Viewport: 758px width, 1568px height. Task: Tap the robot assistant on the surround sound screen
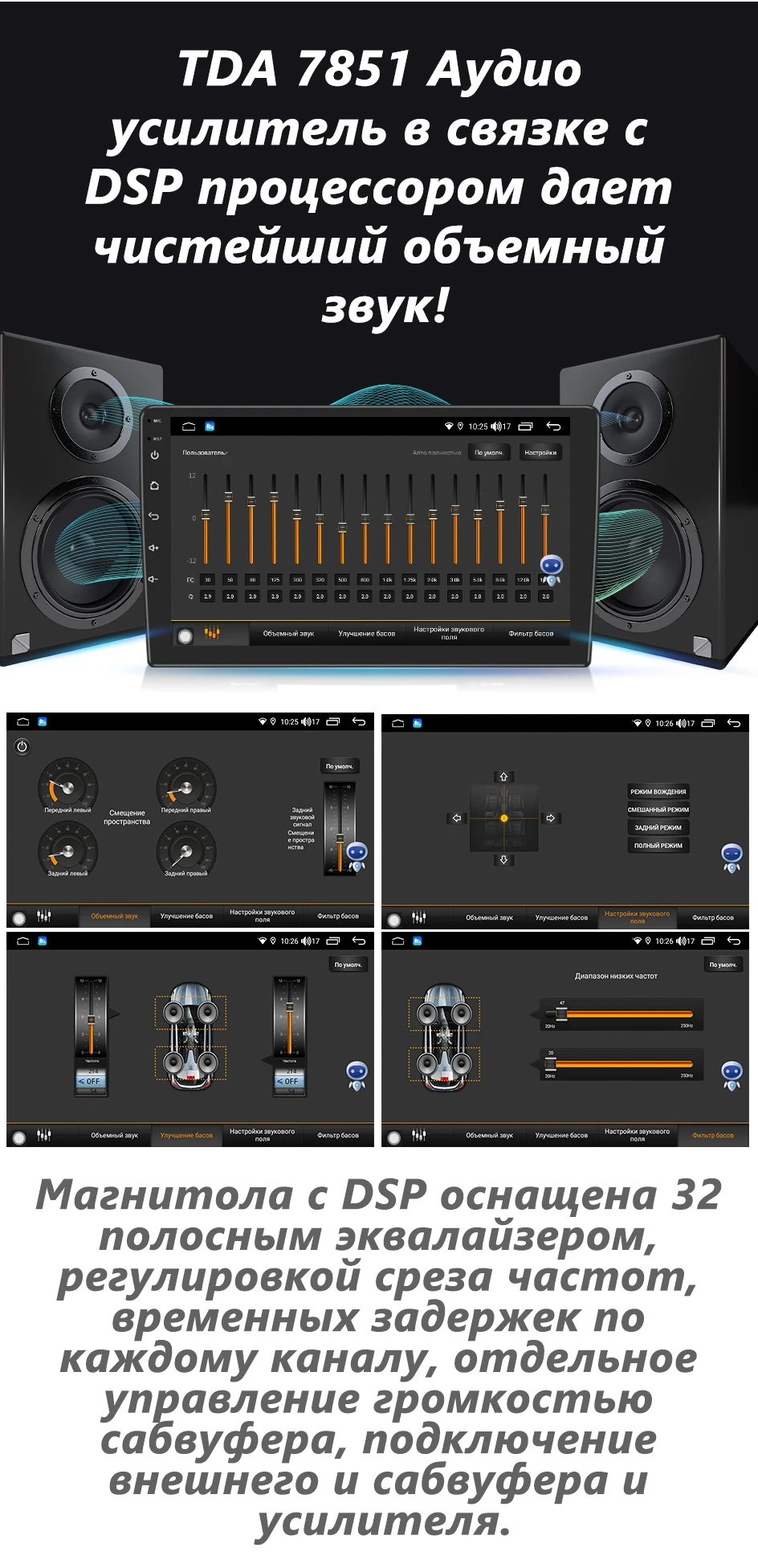coord(357,856)
